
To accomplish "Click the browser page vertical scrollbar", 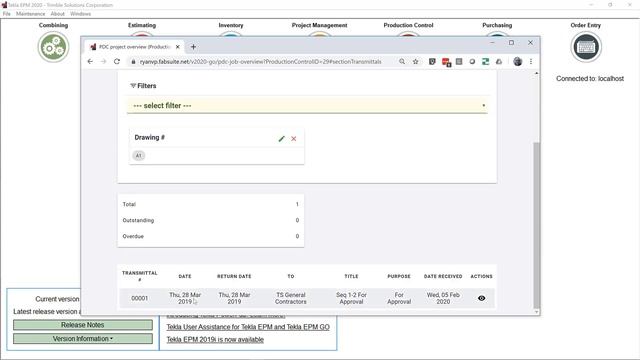I will pos(536,224).
